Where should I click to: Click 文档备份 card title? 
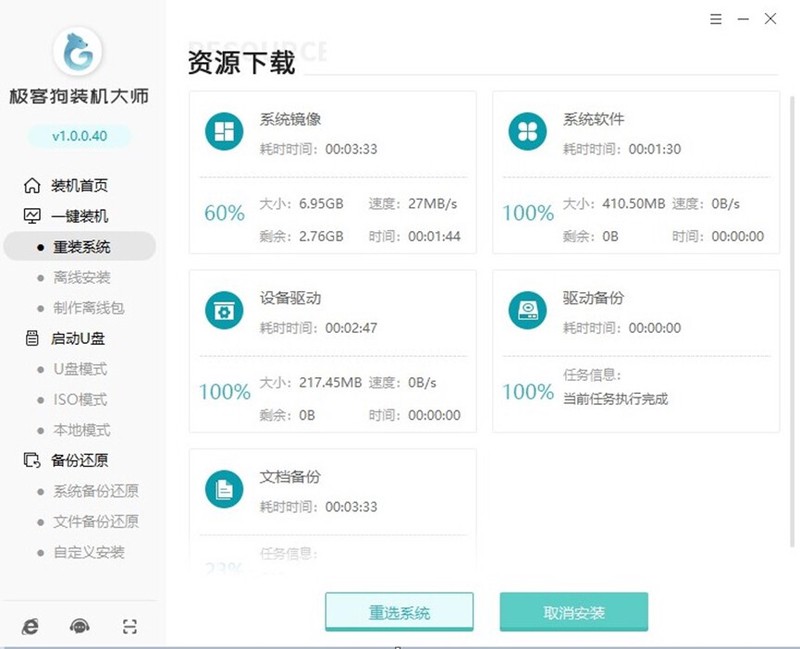pyautogui.click(x=290, y=477)
